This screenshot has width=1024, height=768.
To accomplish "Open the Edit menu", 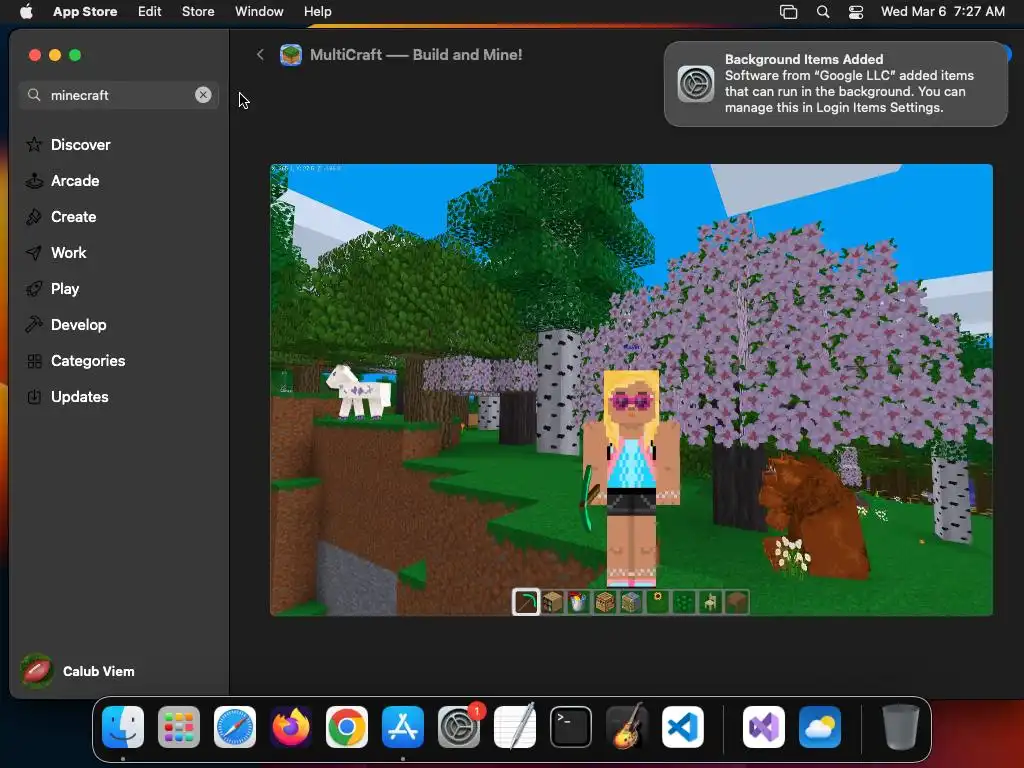I will [150, 11].
